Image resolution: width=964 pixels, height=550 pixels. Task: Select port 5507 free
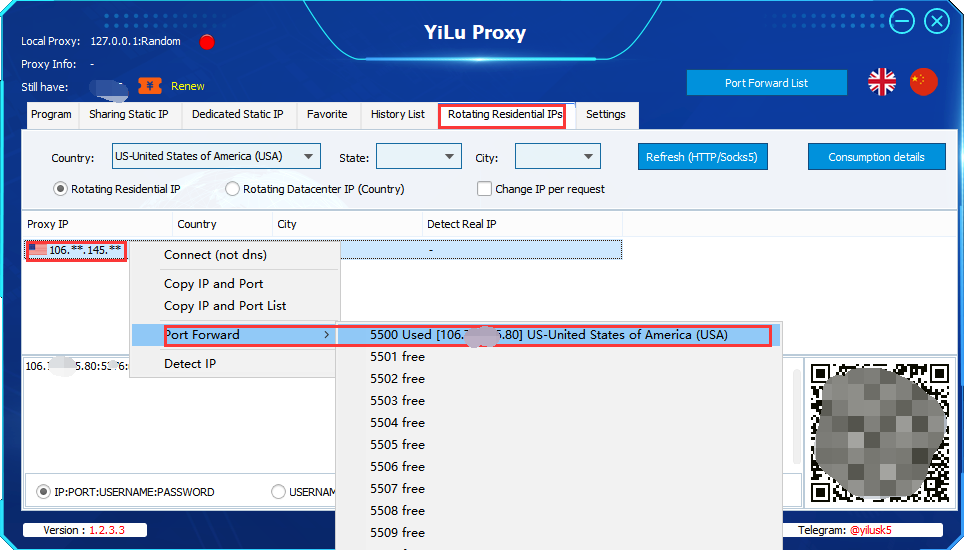point(558,489)
